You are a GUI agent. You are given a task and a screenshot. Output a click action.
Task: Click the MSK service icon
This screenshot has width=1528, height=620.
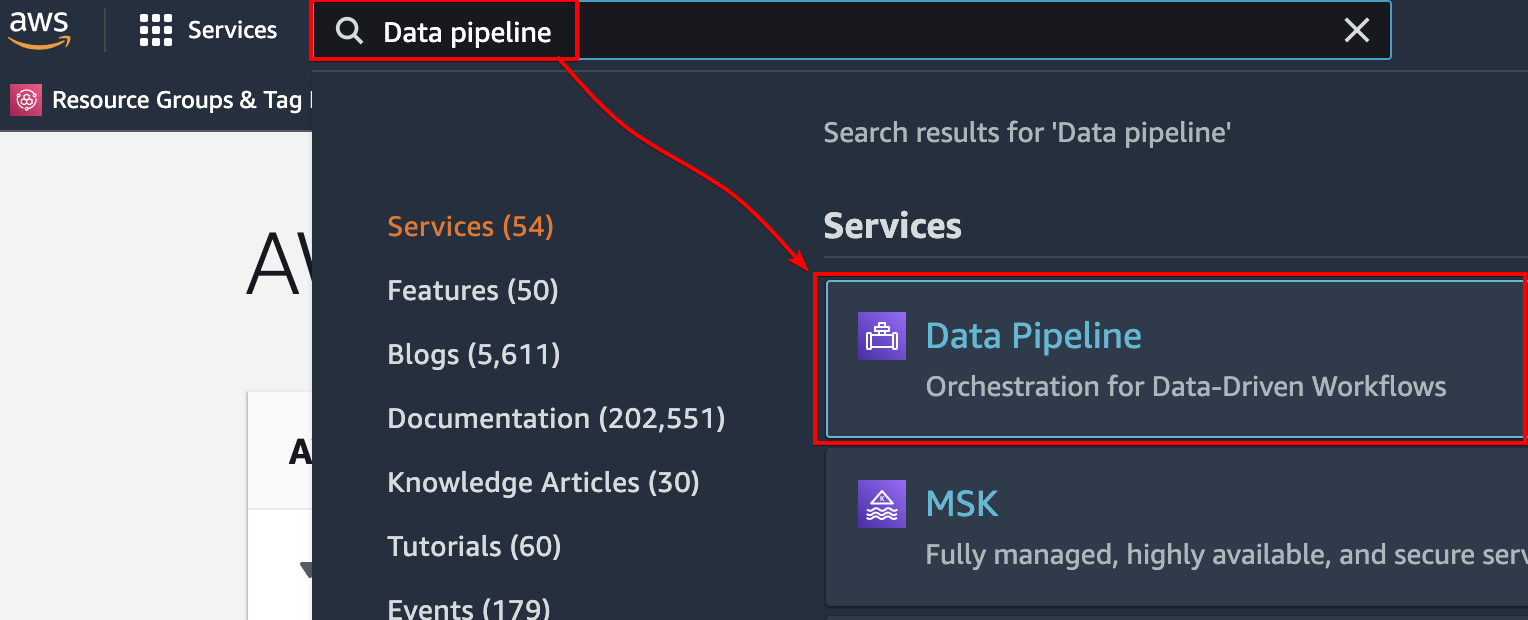click(882, 504)
